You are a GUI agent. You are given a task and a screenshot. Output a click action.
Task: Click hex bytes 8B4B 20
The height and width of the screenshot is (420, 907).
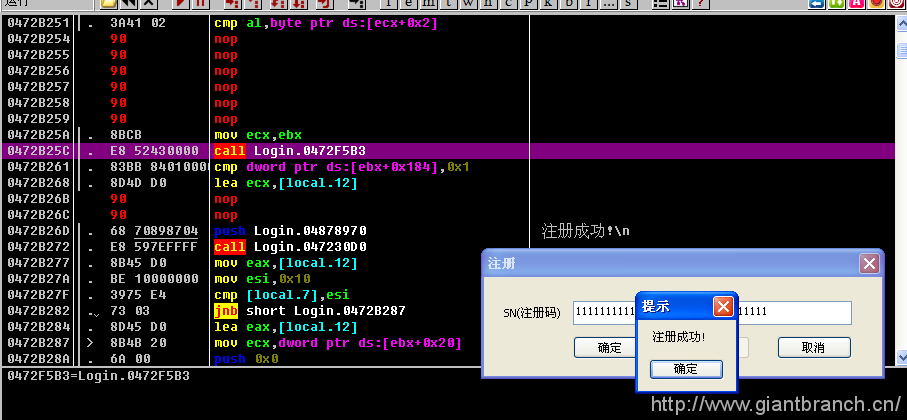pyautogui.click(x=138, y=343)
